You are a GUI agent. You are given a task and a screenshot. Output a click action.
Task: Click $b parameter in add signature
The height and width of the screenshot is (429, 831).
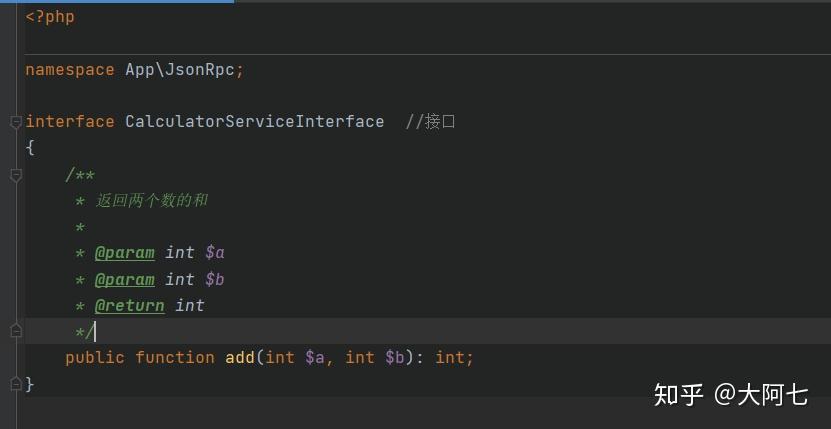(x=395, y=357)
